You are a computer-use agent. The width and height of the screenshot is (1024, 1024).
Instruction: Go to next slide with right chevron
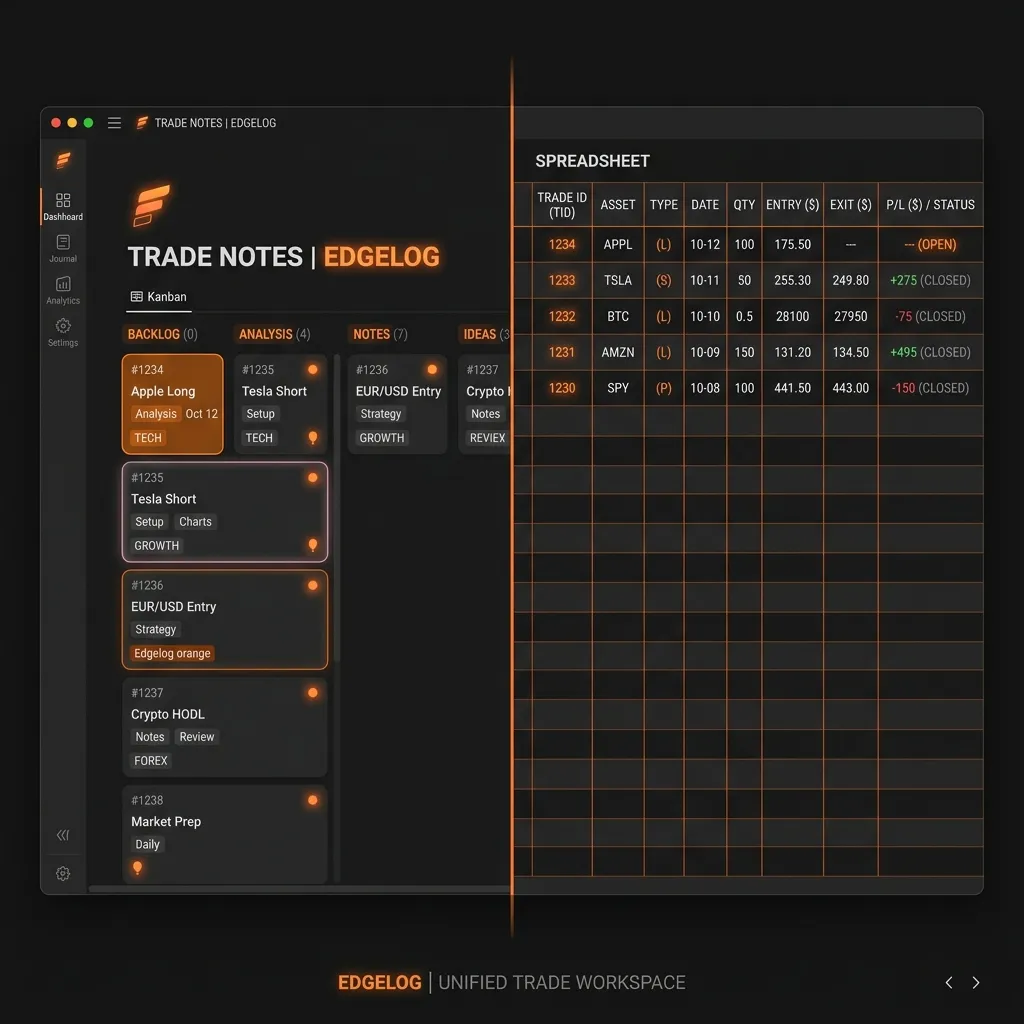pos(976,982)
